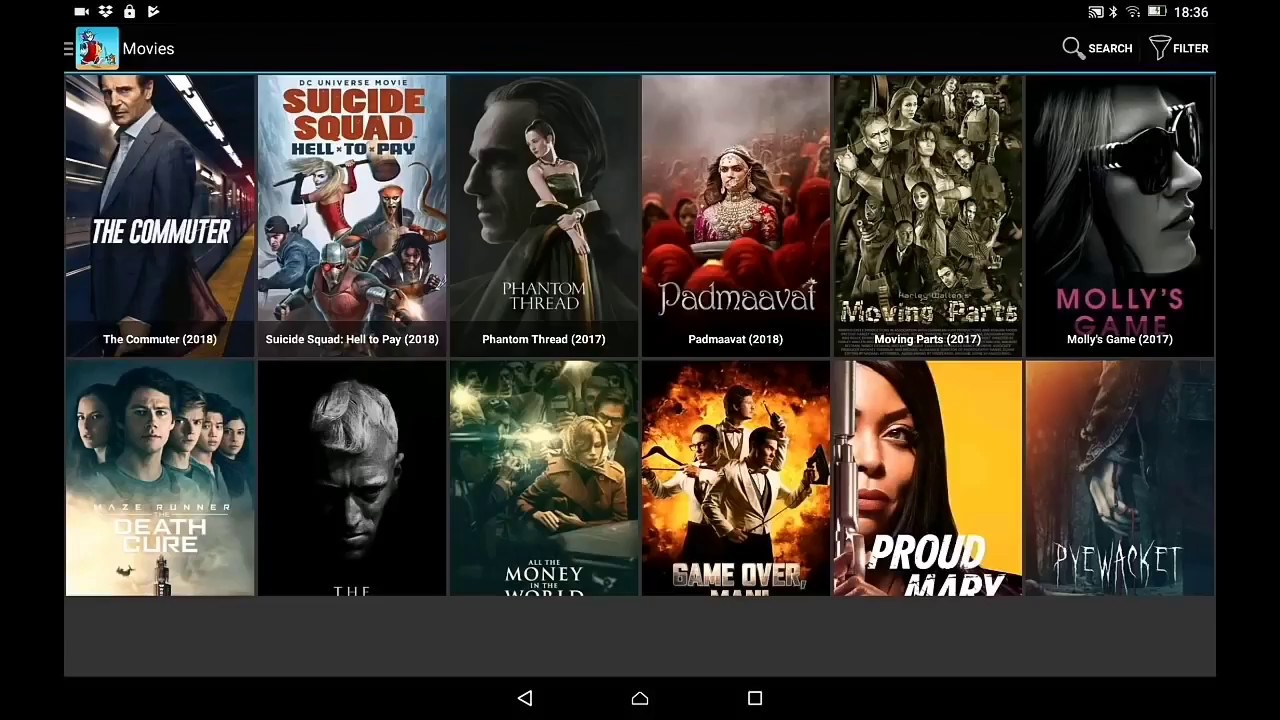
Task: Open the FILTER options label
Action: [x=1190, y=48]
